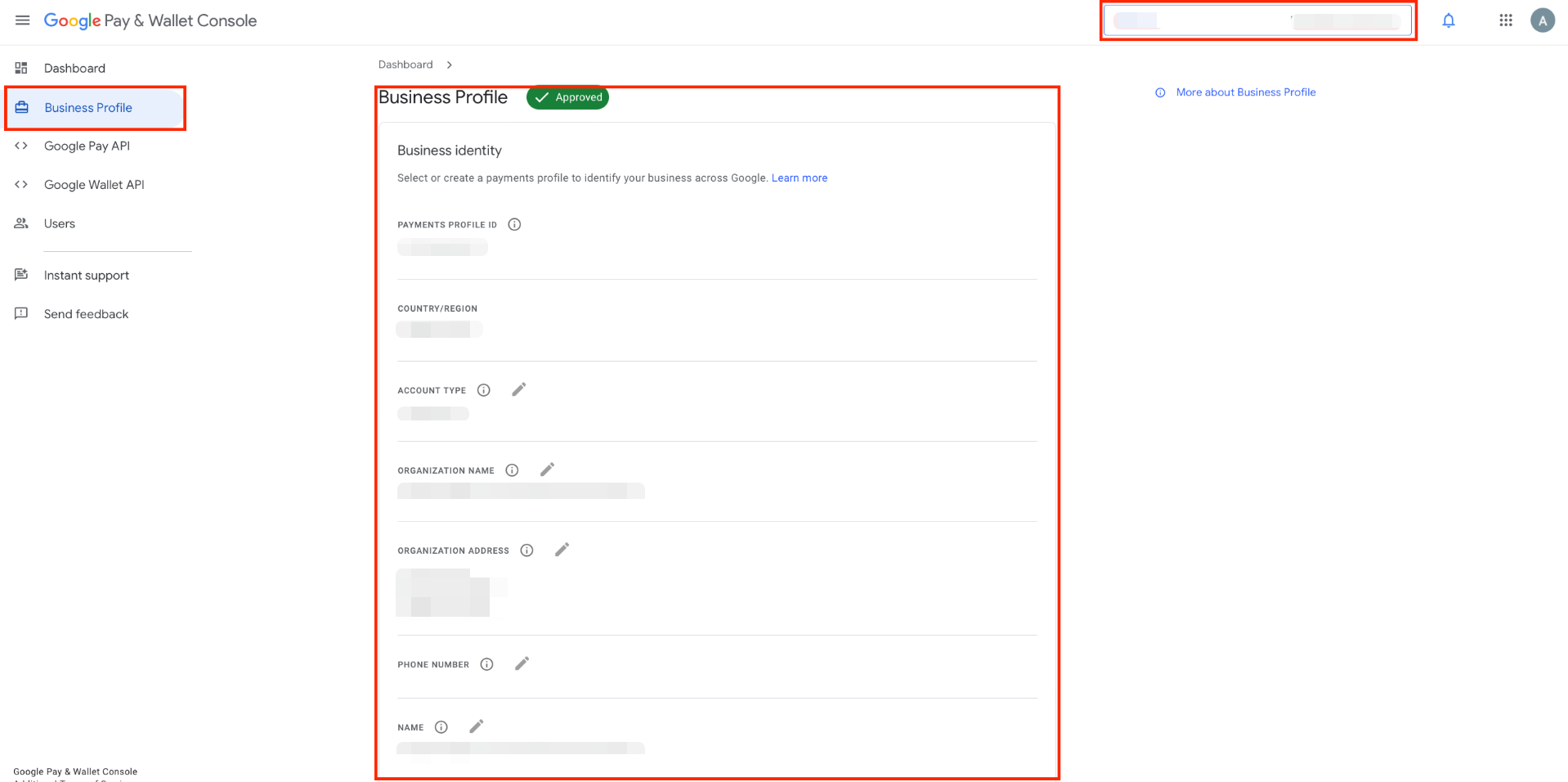
Task: Open the hamburger main menu
Action: tap(23, 20)
